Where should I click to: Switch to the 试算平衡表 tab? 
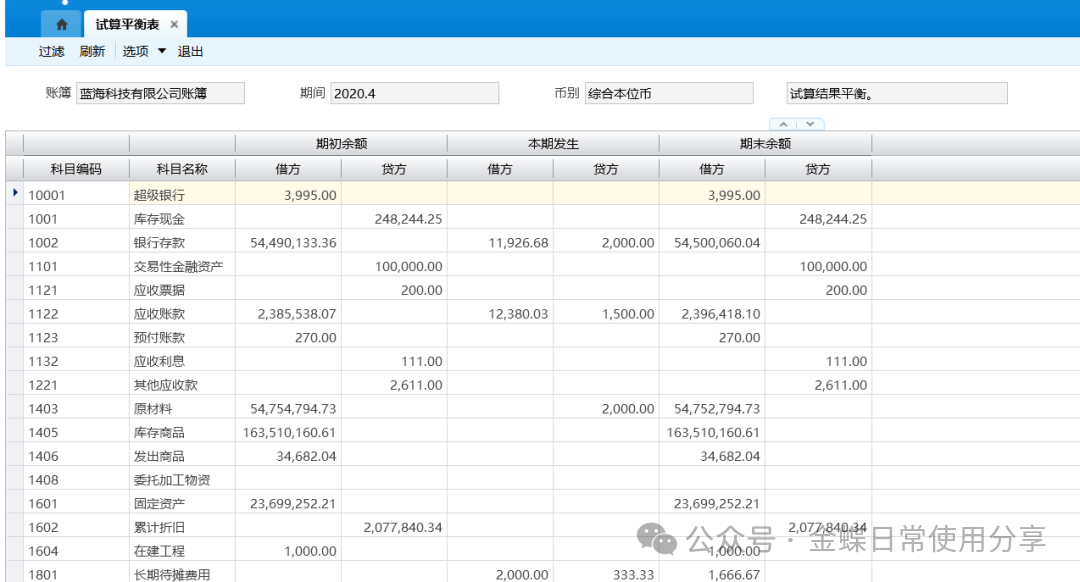pyautogui.click(x=126, y=24)
